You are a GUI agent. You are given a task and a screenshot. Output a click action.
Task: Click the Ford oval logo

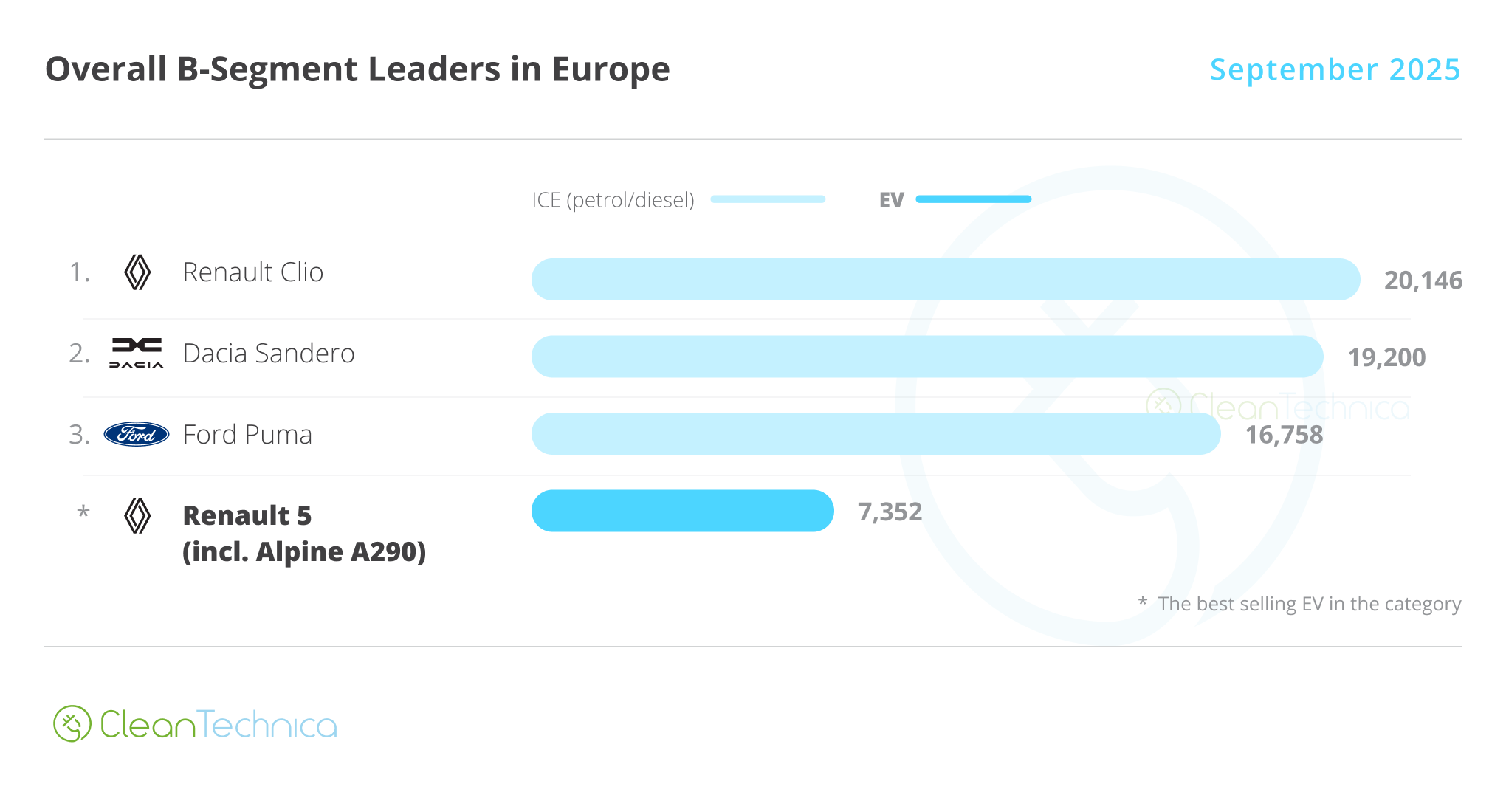[x=137, y=434]
